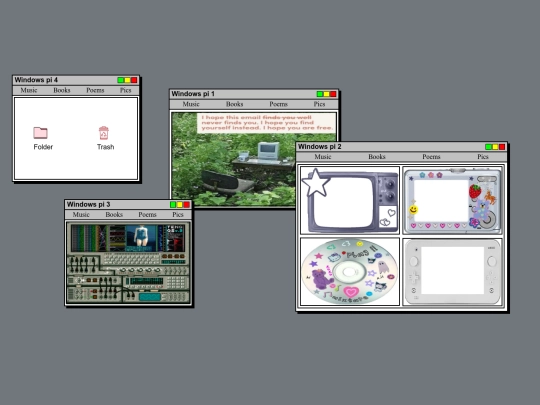
Task: Open the Trash icon in Windows pi 4
Action: click(x=104, y=133)
